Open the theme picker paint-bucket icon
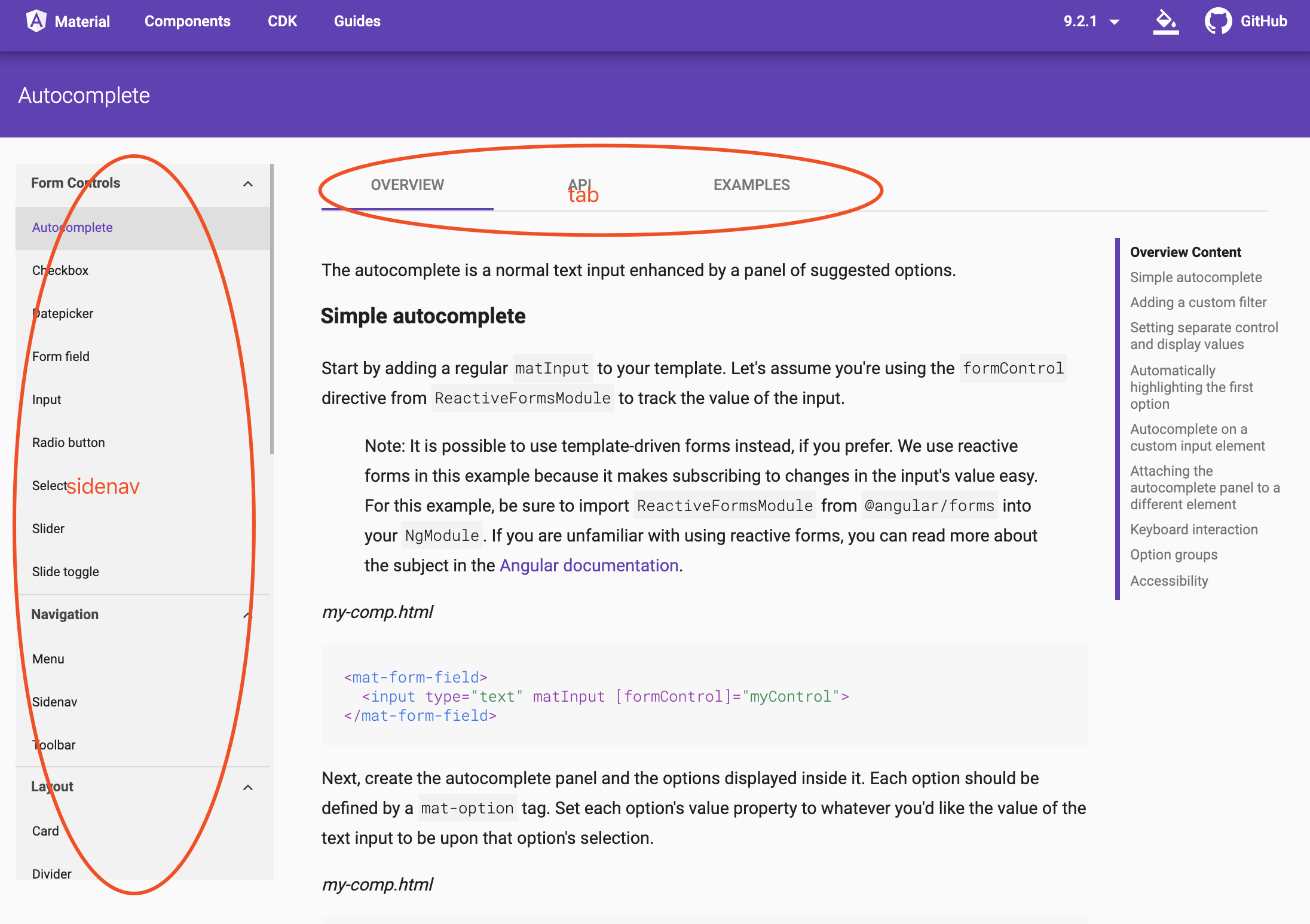The image size is (1310, 924). click(x=1166, y=21)
